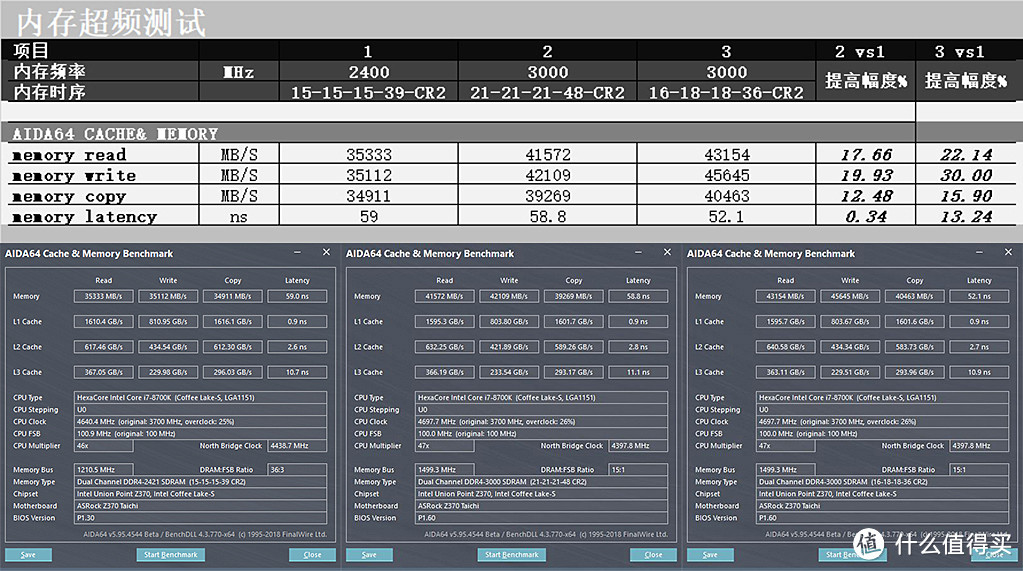Click the 36:3 DRAM:FSB Ratio field
Screen dimensions: 1023x571
pyautogui.click(x=297, y=470)
